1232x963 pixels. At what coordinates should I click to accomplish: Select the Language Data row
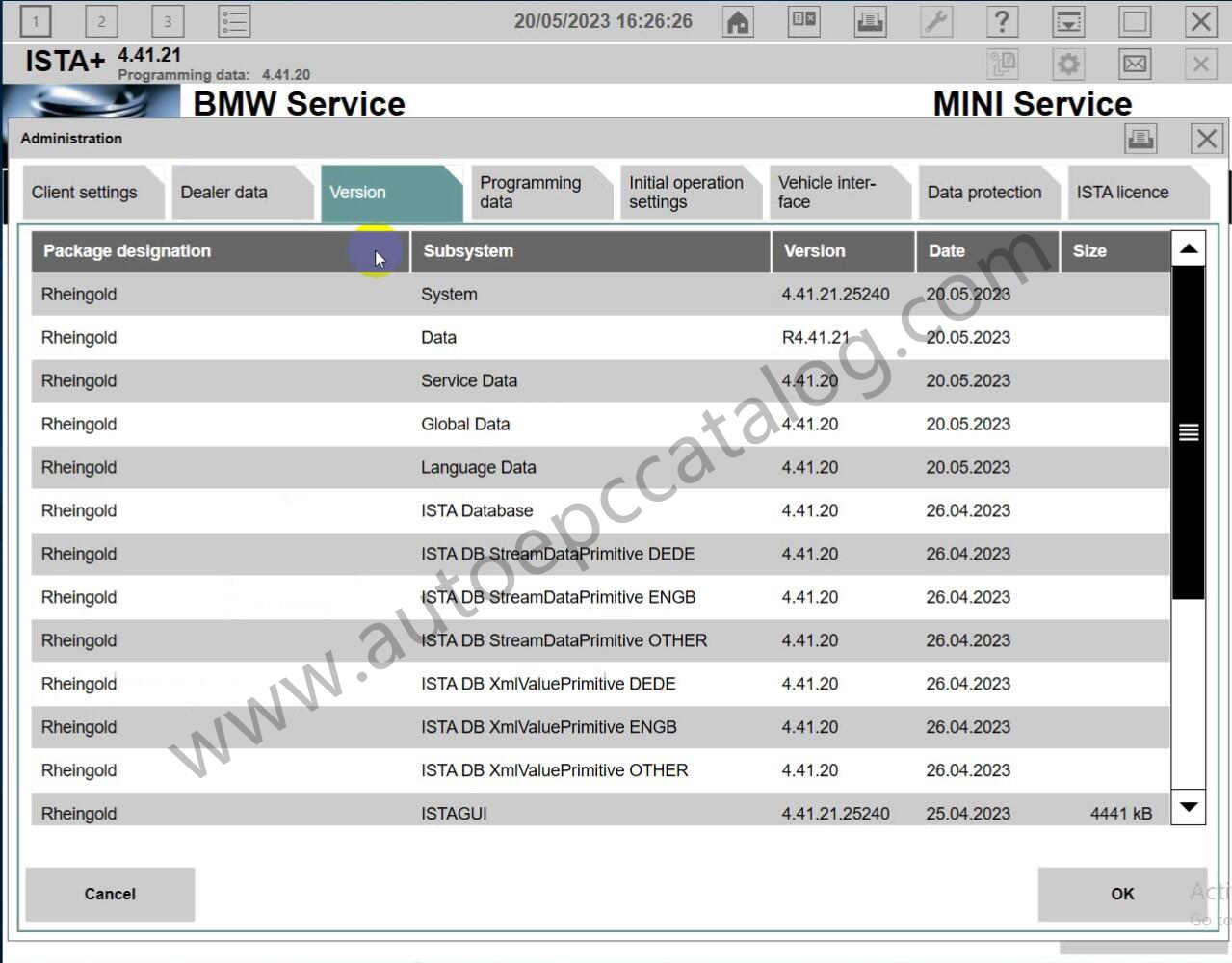tap(600, 468)
